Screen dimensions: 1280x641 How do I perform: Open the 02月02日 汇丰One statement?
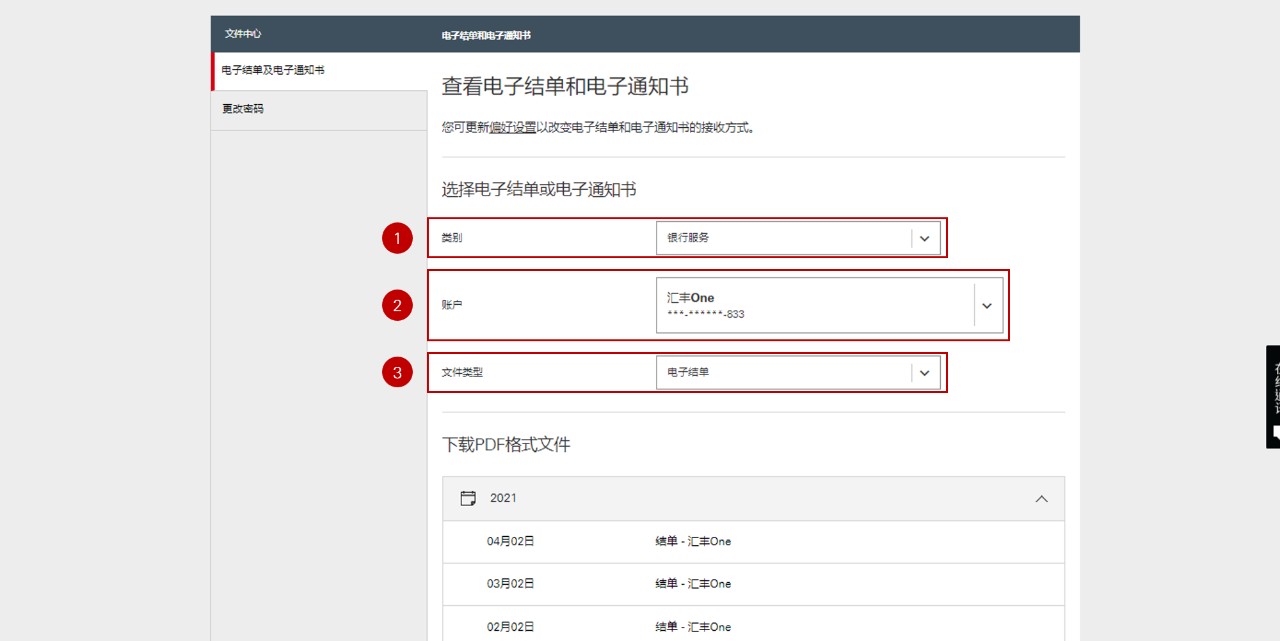point(753,625)
